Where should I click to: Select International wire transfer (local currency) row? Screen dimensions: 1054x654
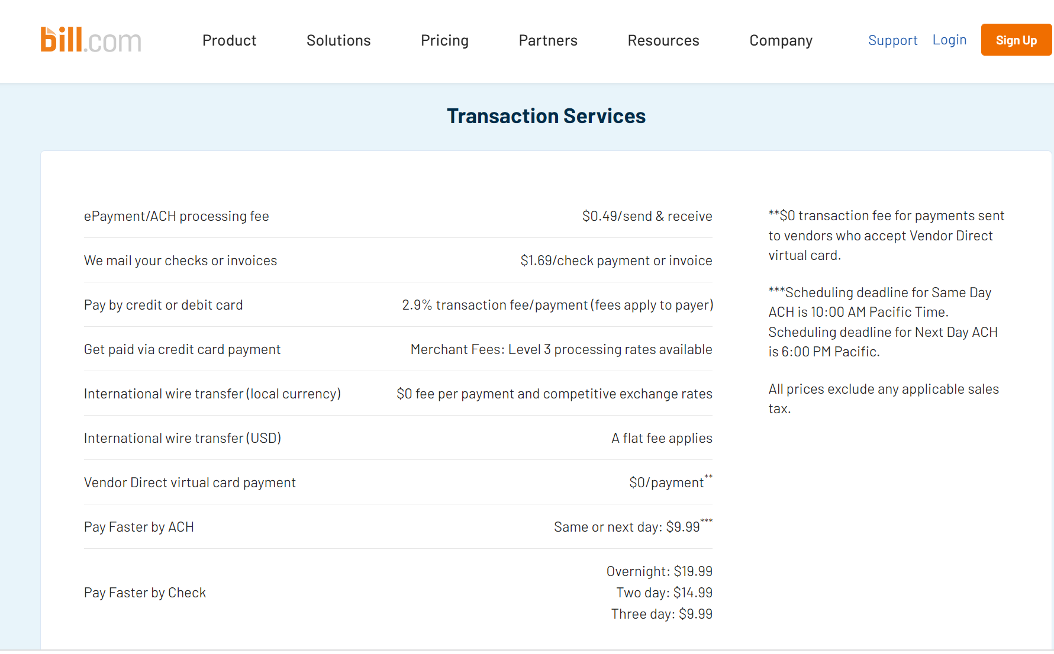212,394
